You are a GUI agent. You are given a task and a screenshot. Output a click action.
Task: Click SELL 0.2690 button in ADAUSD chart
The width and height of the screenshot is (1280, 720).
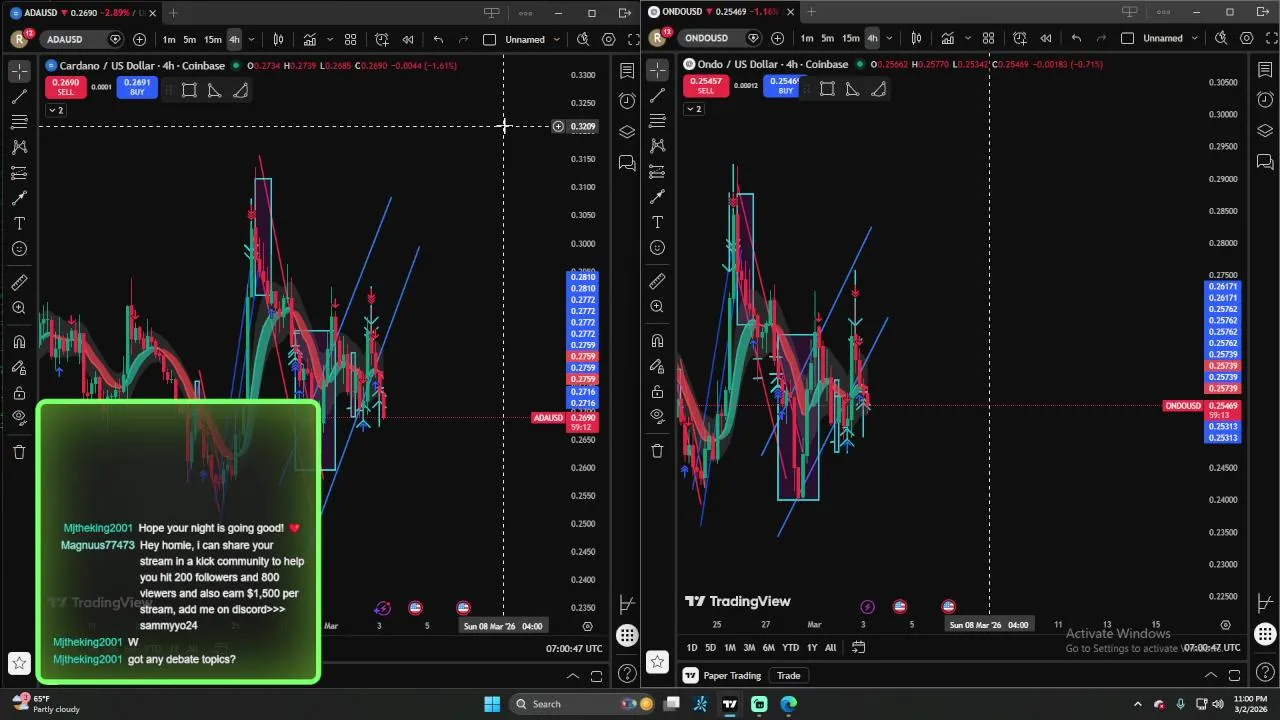pyautogui.click(x=65, y=87)
